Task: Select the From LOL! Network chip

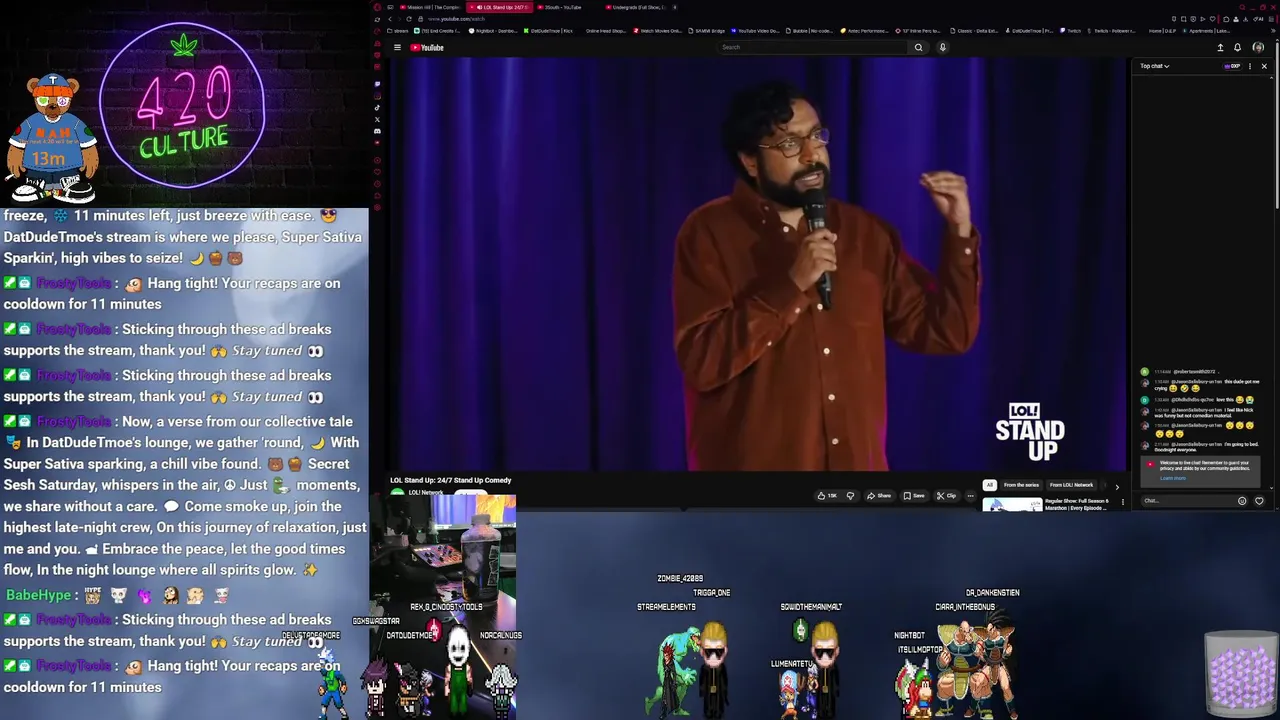Action: click(1071, 485)
